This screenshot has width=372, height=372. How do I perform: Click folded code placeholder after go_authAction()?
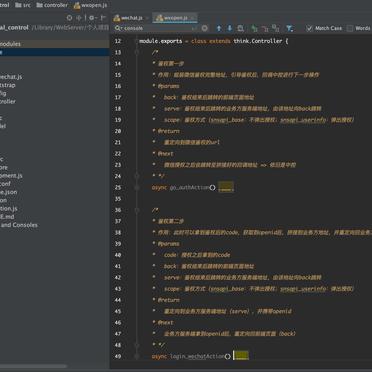click(226, 187)
